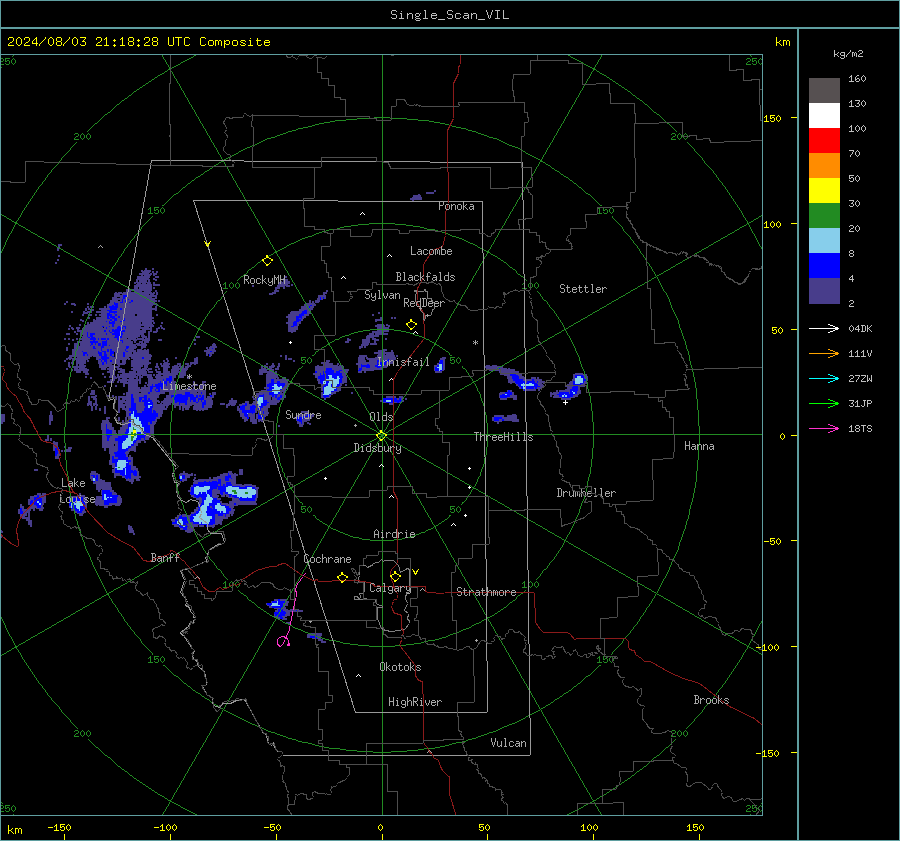Click the Okotoks town label
Image resolution: width=900 pixels, height=841 pixels.
click(x=400, y=667)
